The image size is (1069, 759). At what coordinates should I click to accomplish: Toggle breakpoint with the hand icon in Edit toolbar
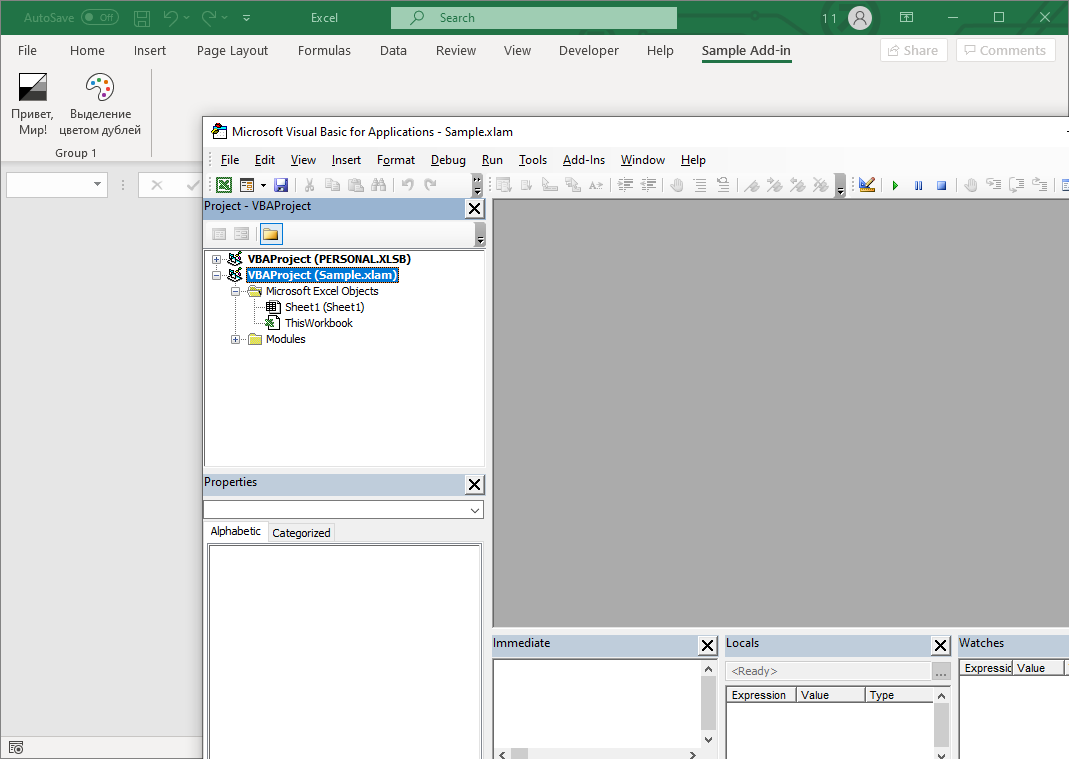pyautogui.click(x=677, y=185)
